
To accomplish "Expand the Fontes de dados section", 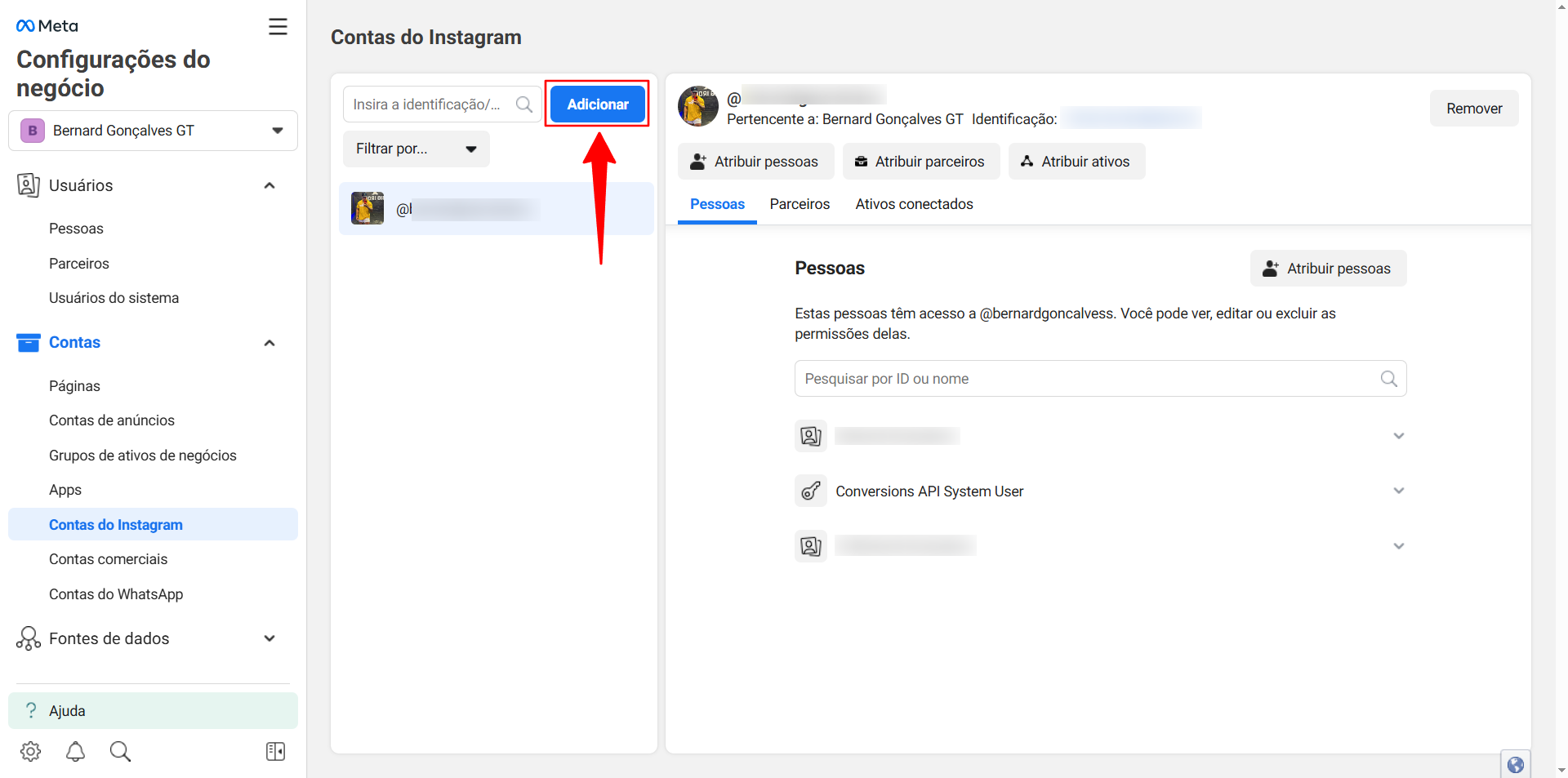I will [269, 638].
